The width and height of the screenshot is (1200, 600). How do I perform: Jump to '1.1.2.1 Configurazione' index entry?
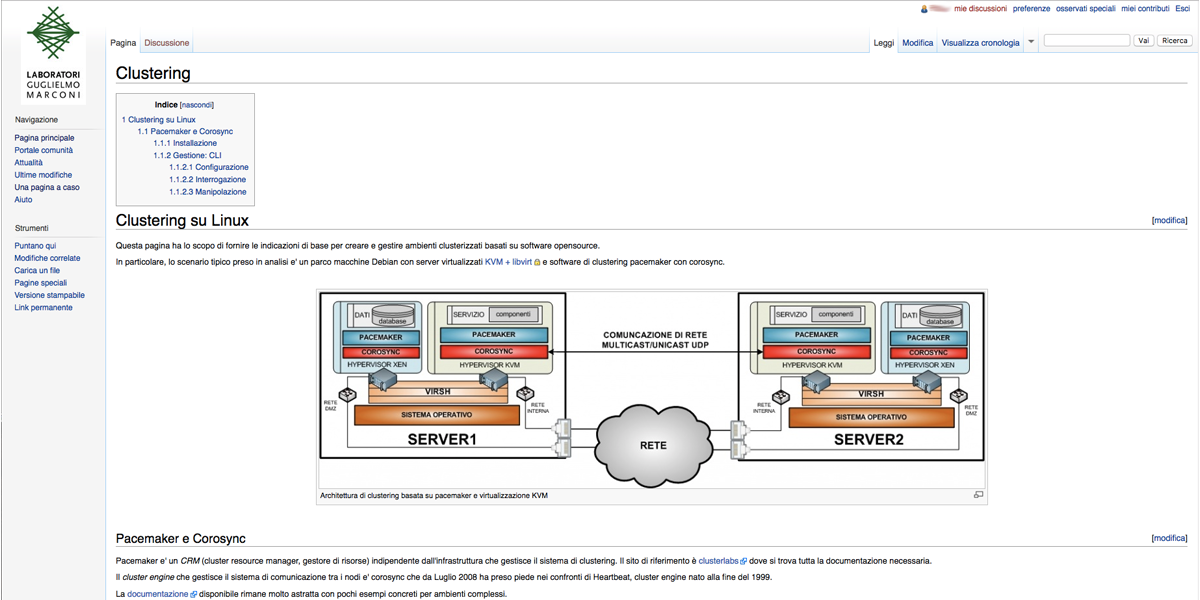(209, 167)
